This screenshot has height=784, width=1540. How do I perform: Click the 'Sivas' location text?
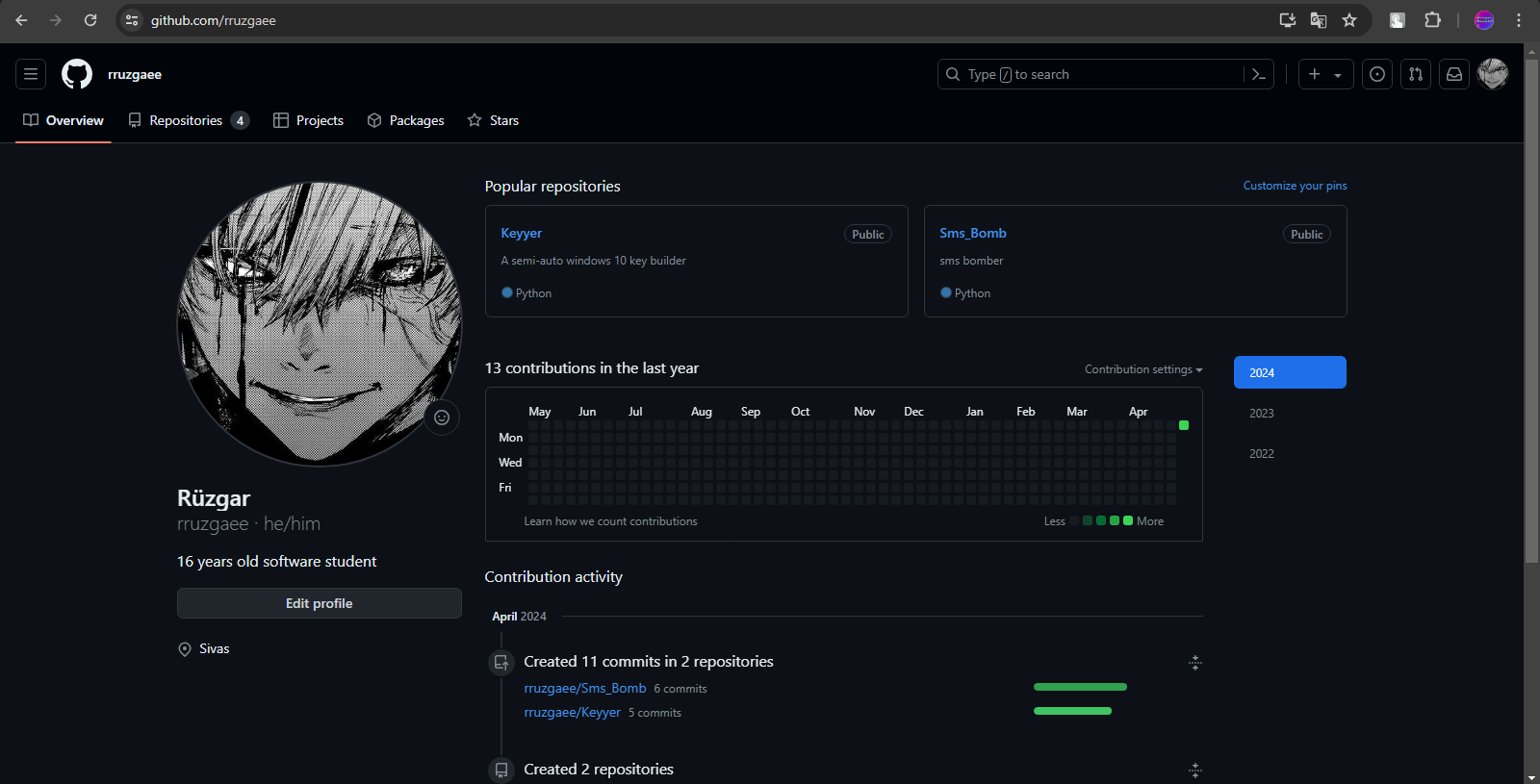click(215, 649)
